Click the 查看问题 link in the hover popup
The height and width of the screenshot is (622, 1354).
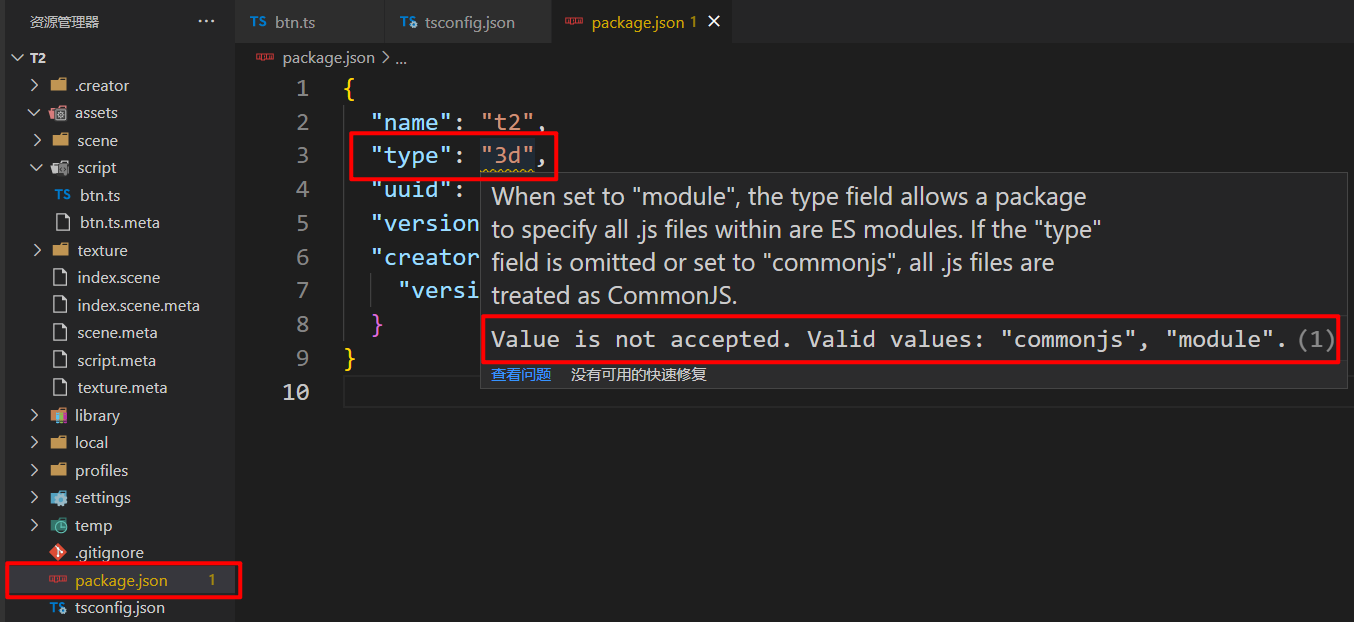pyautogui.click(x=521, y=375)
